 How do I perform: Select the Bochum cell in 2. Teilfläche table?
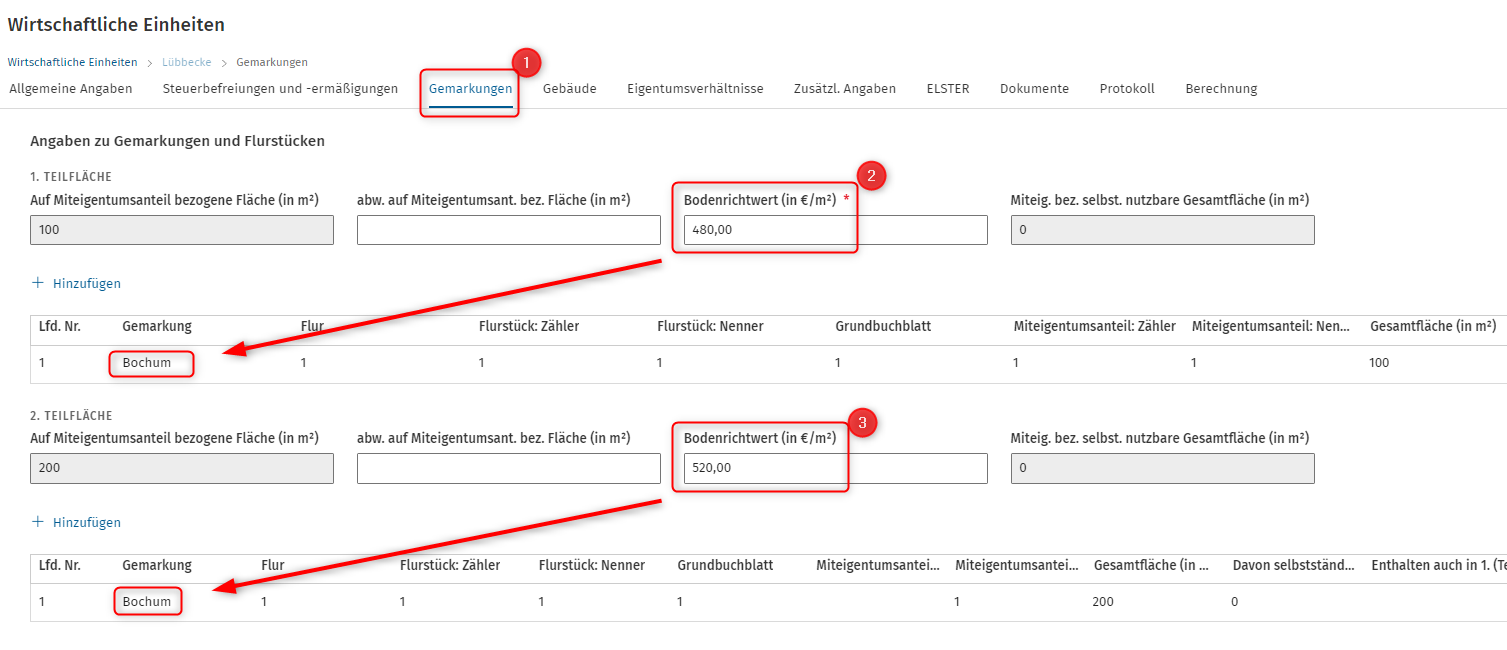[147, 602]
